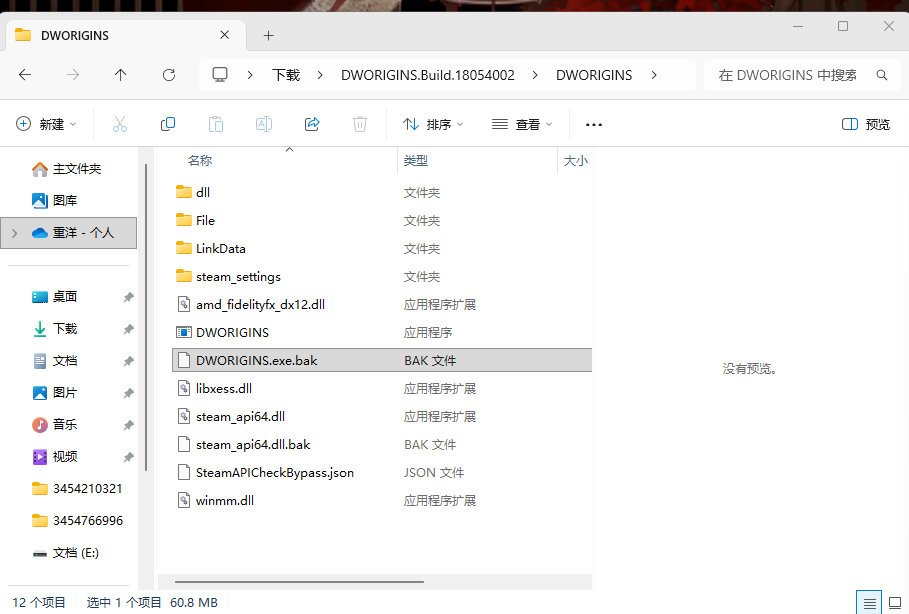The height and width of the screenshot is (614, 909).
Task: Click the Share icon in the toolbar
Action: [x=311, y=124]
